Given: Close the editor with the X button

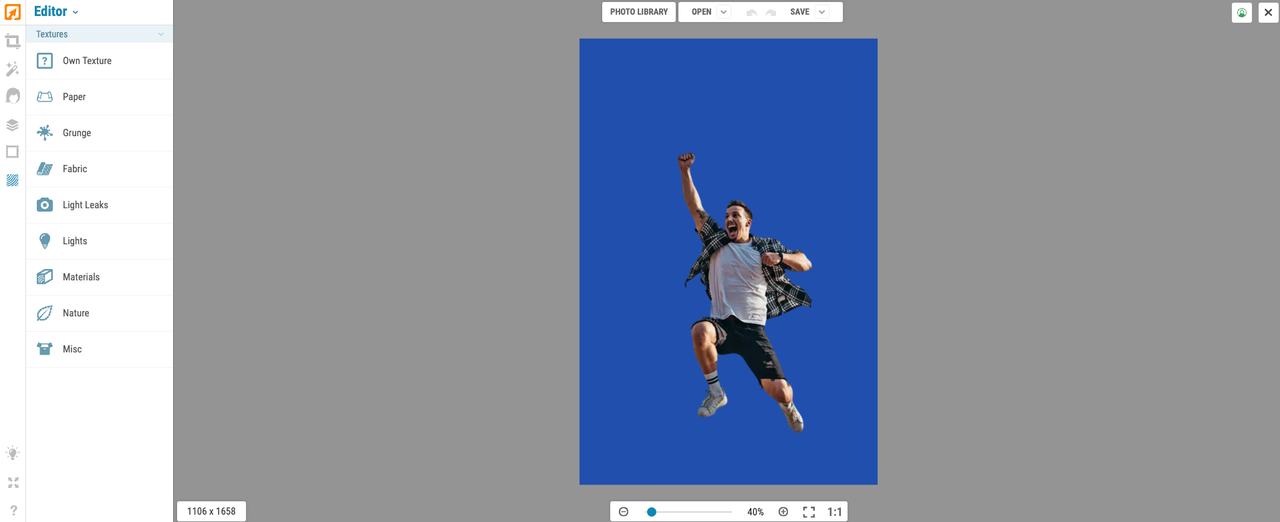Looking at the screenshot, I should 1268,12.
